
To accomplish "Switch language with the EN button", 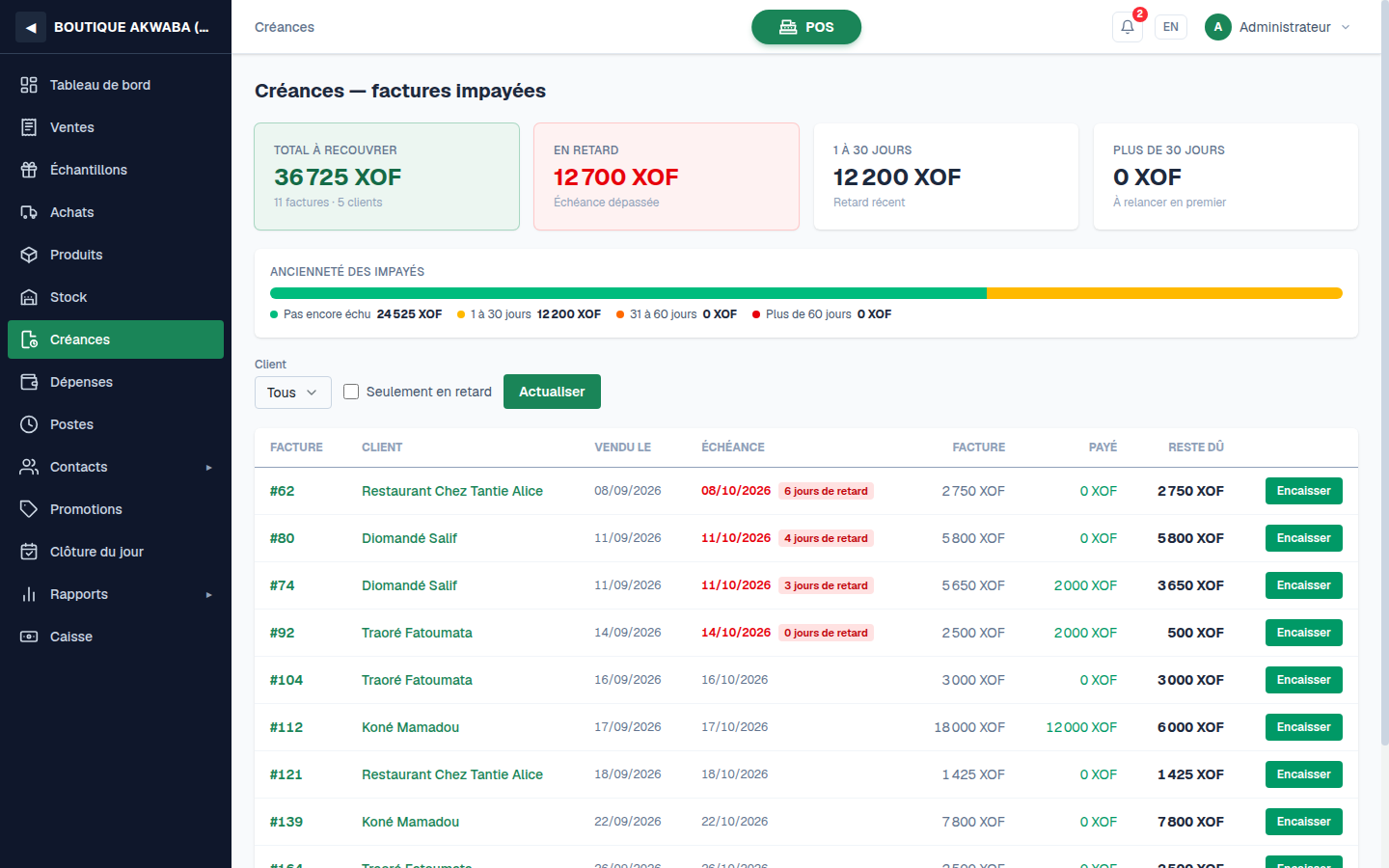I will [1171, 27].
